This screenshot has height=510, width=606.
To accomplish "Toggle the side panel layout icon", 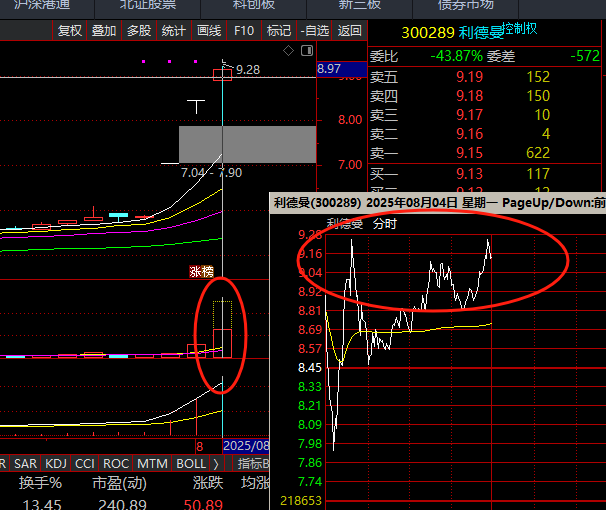I will tap(307, 51).
